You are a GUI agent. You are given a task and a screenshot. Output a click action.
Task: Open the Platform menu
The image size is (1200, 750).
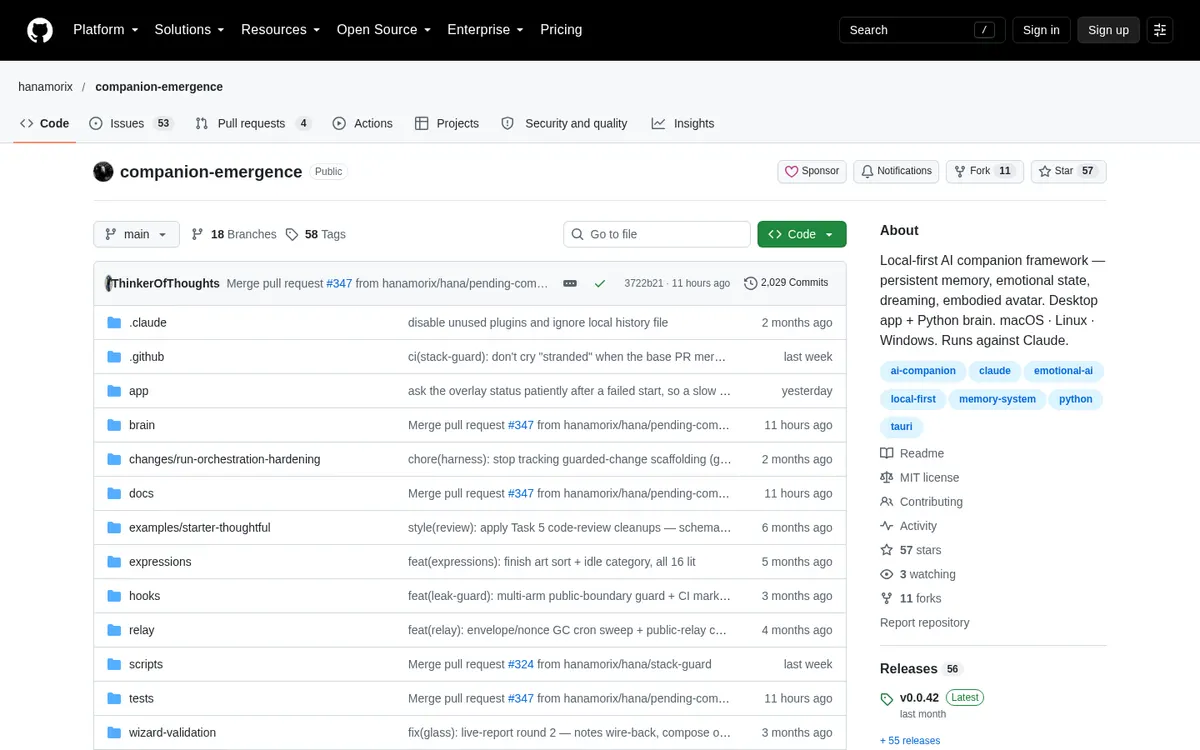(x=105, y=30)
